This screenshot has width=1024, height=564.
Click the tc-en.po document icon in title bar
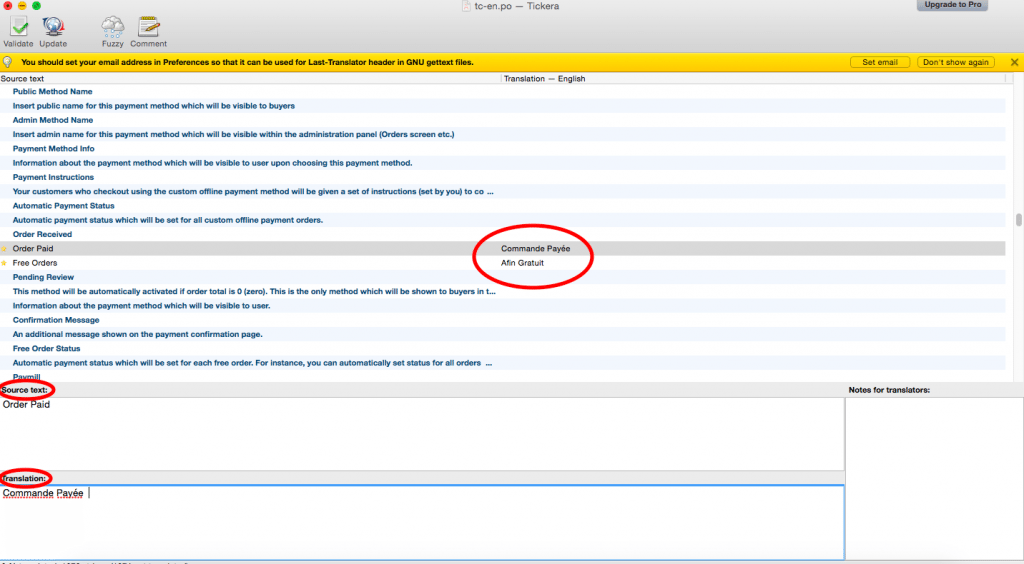click(466, 6)
